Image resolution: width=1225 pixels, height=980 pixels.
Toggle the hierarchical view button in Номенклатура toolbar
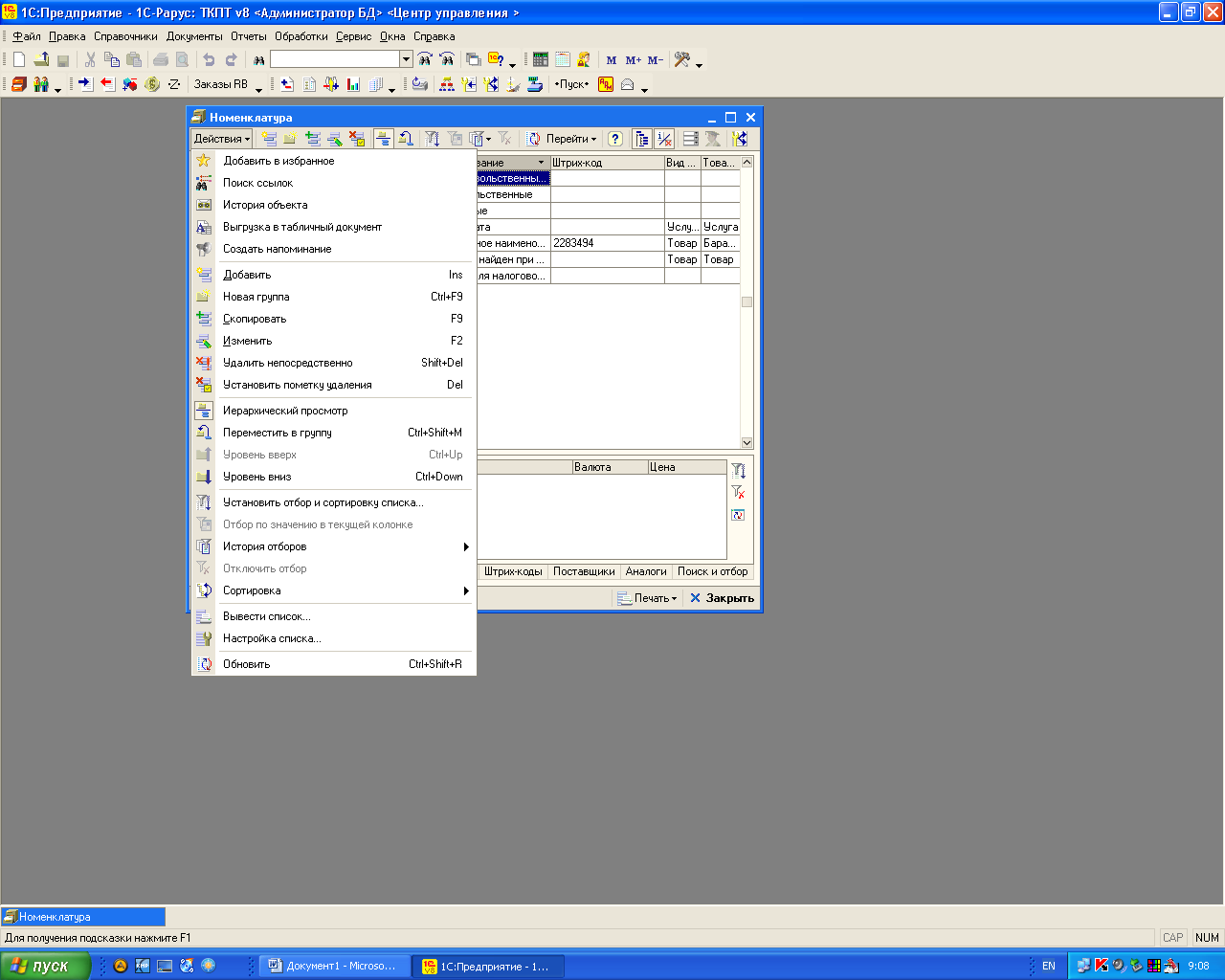(x=383, y=139)
